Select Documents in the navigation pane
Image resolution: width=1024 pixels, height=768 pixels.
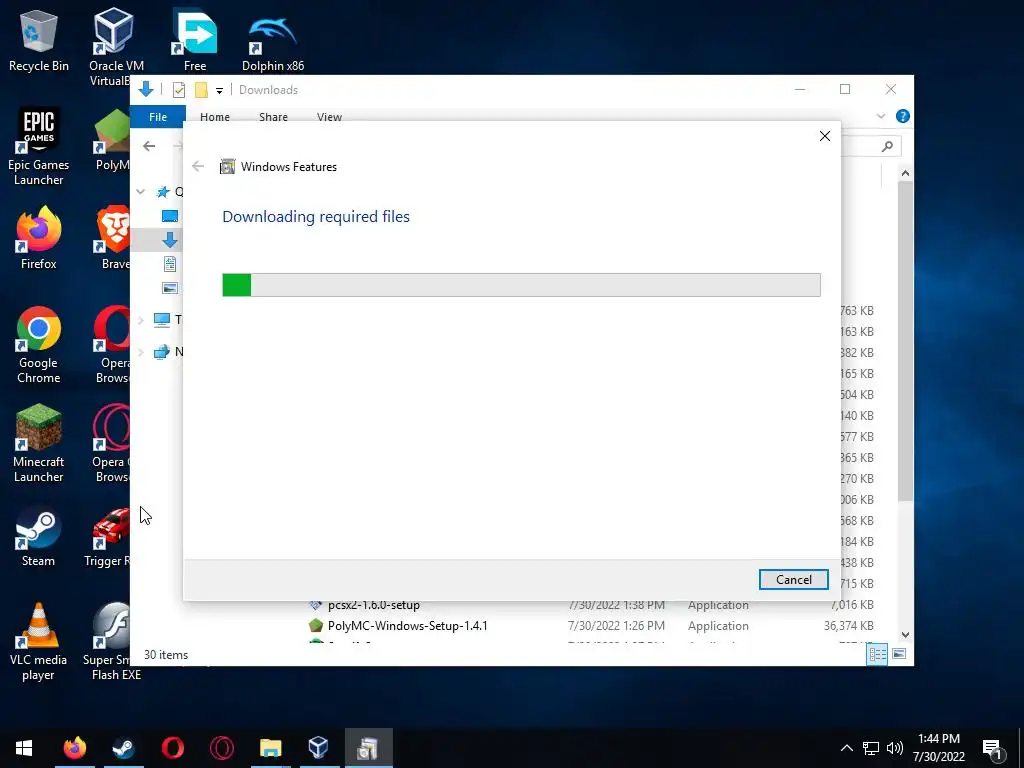(x=170, y=264)
